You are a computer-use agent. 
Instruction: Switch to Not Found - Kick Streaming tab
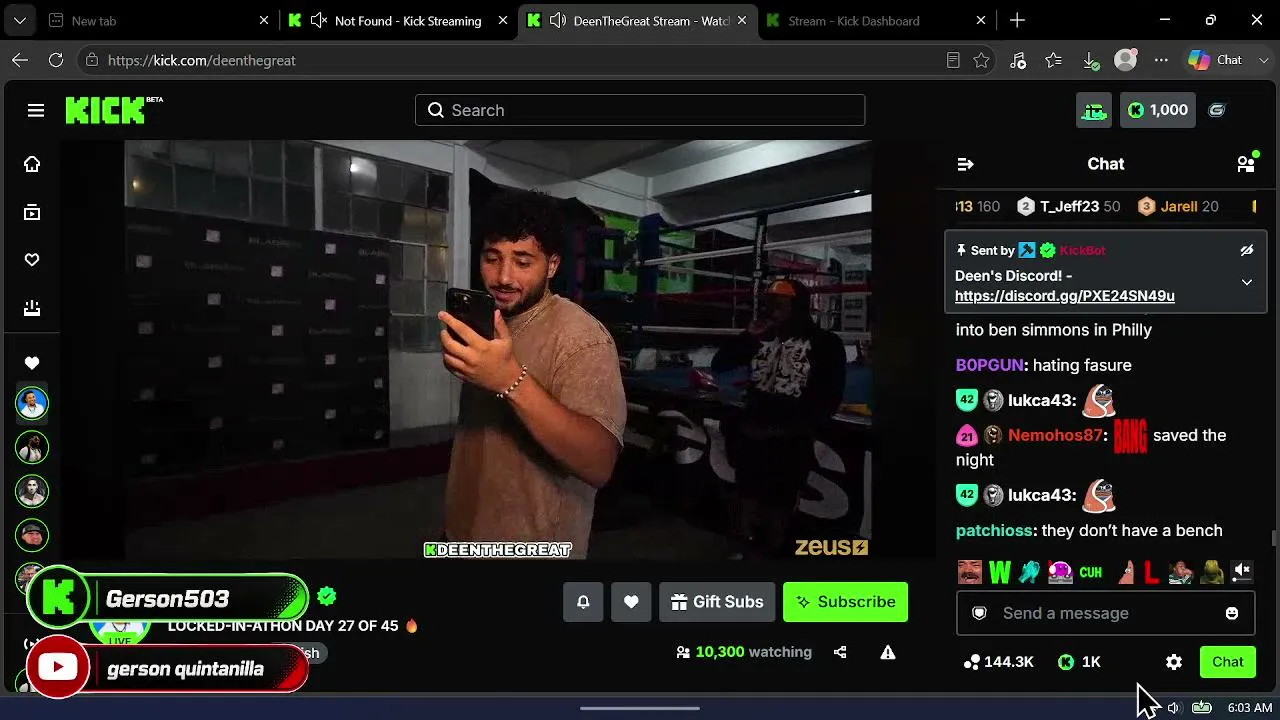point(398,20)
